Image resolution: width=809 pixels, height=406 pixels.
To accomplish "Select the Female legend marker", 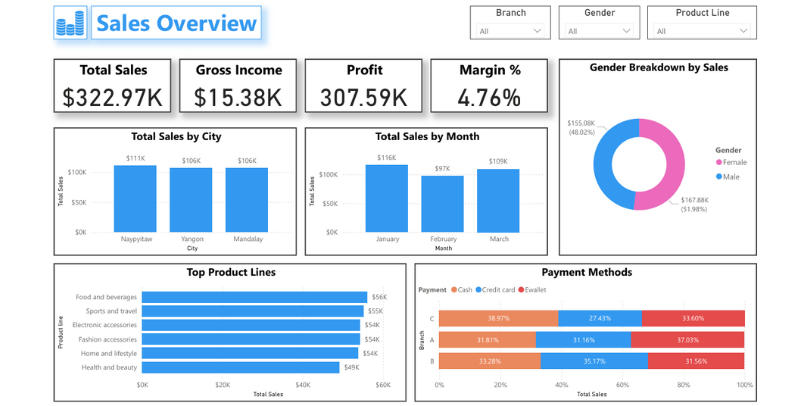I will 718,162.
